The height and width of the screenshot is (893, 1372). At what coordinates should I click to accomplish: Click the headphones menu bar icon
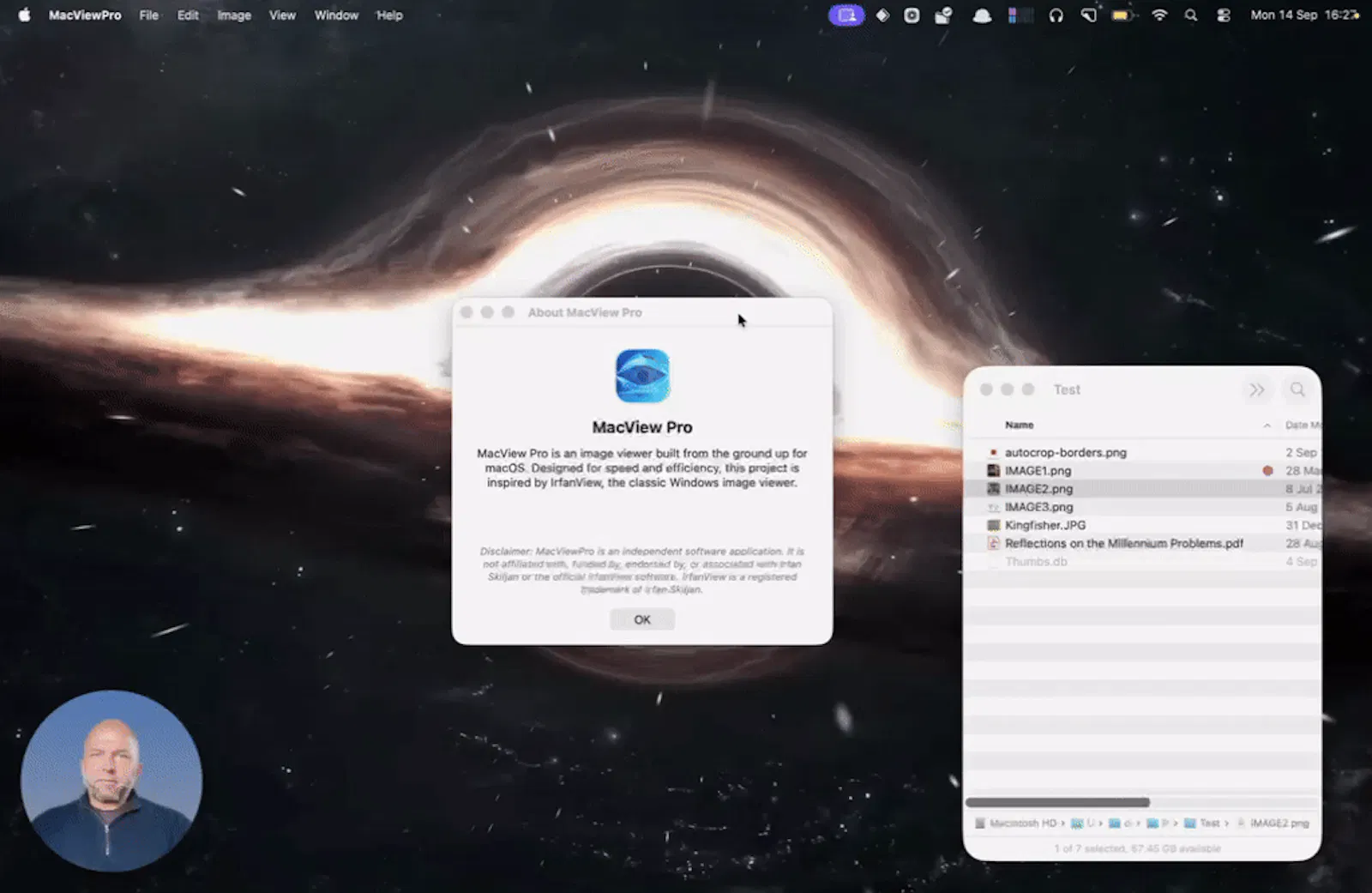(1056, 15)
